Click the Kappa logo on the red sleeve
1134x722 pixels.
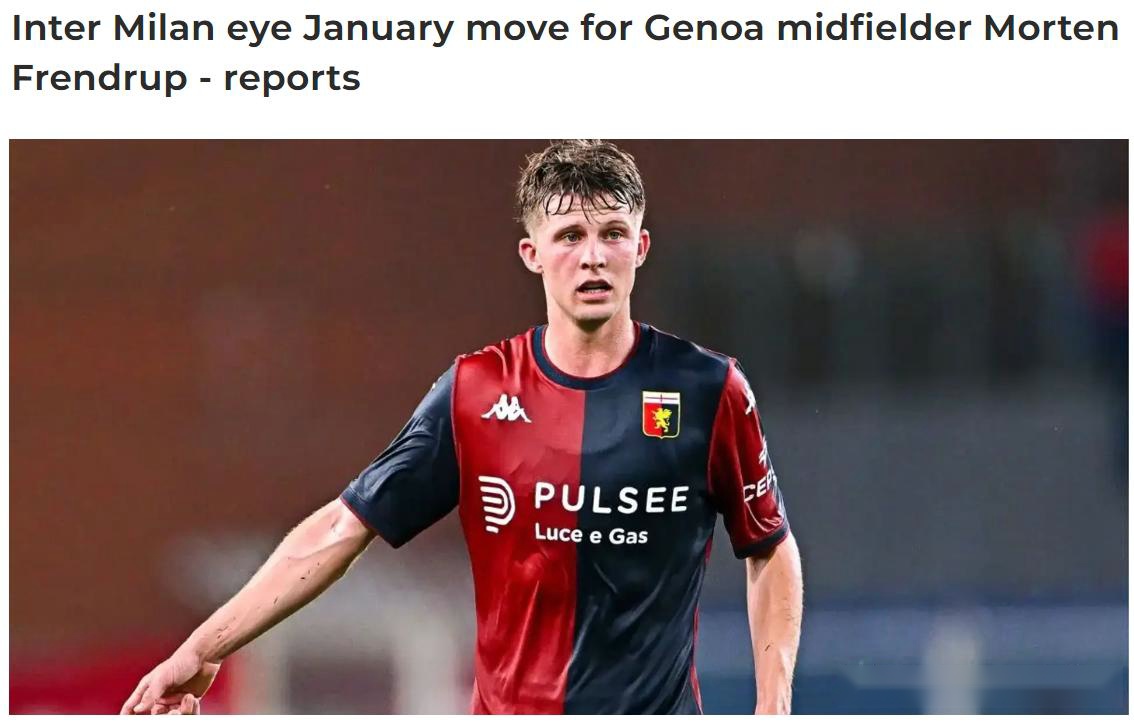750,399
